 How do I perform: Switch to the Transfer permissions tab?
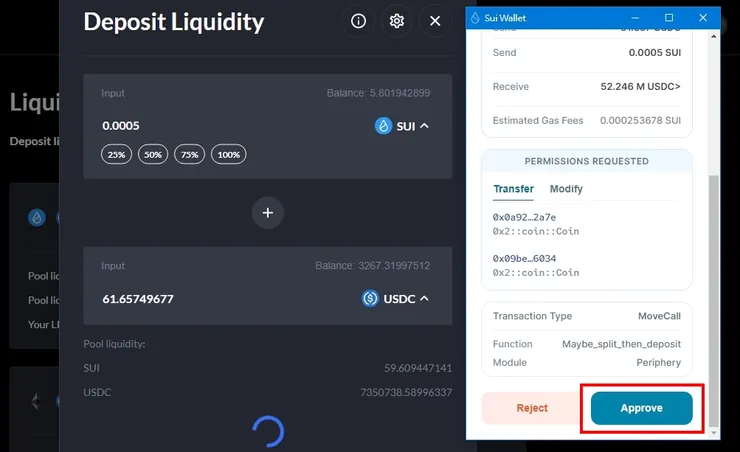coord(513,189)
